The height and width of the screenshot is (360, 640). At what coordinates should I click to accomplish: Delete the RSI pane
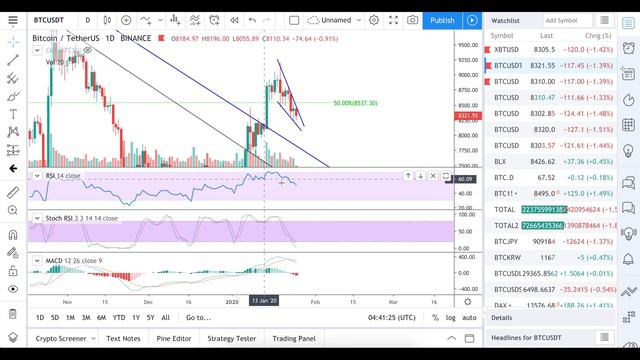[433, 176]
